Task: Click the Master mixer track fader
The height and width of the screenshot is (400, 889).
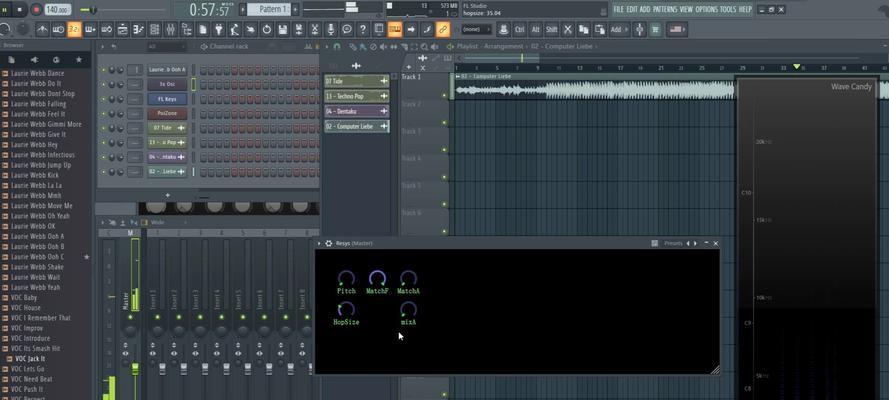Action: coord(135,369)
